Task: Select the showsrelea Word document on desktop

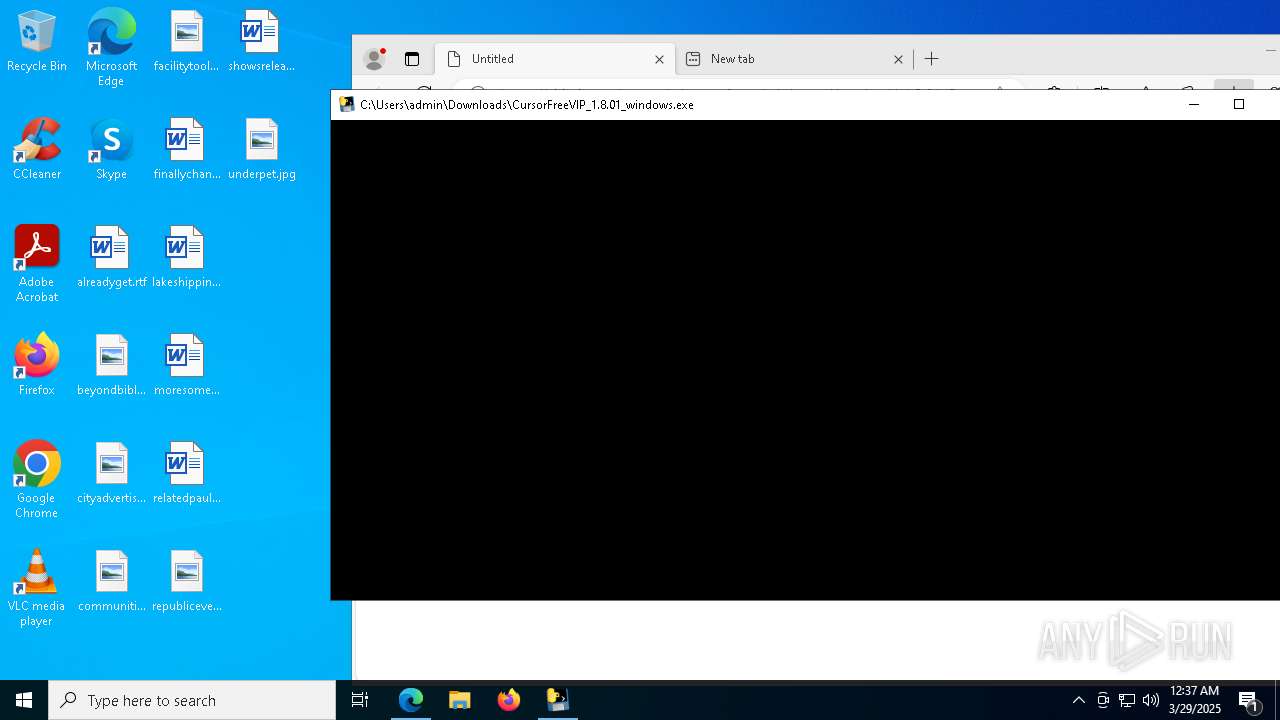Action: (x=261, y=42)
